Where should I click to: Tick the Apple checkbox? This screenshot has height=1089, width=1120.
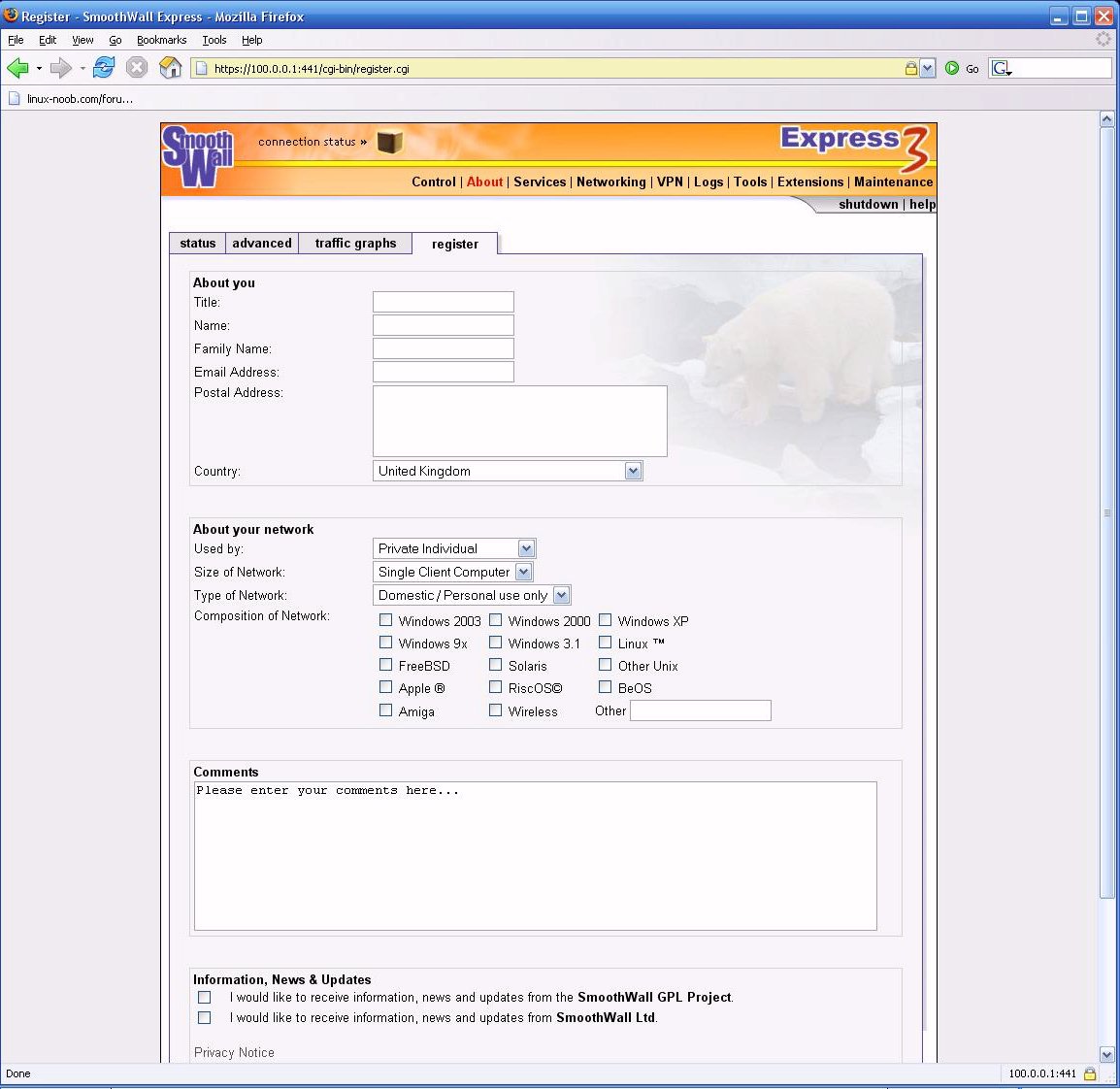pyautogui.click(x=385, y=687)
